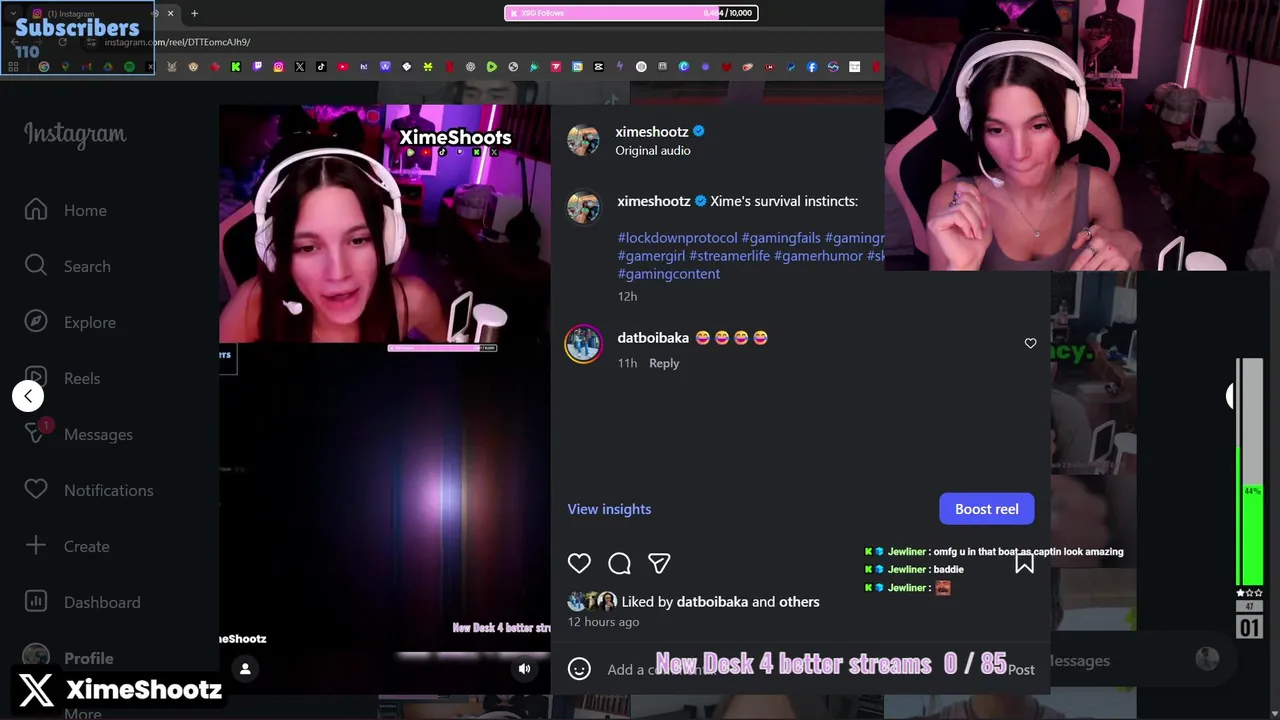Open the #gamergirl hashtag

tap(651, 256)
